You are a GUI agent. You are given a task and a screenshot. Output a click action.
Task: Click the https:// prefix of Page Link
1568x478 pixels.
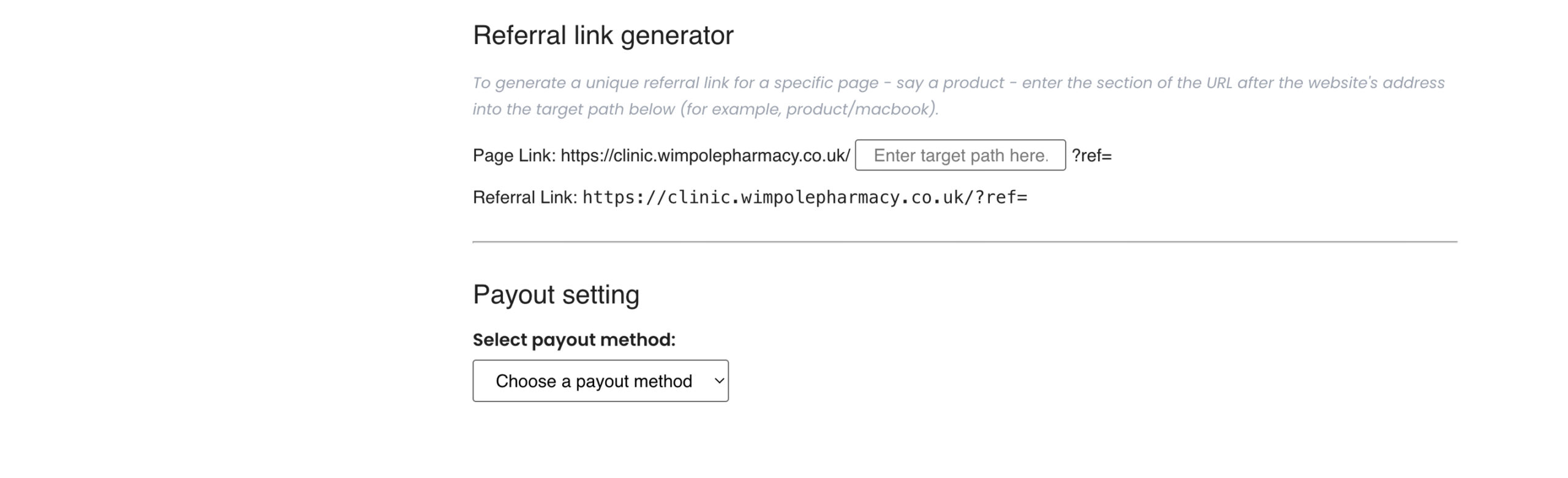tap(586, 156)
